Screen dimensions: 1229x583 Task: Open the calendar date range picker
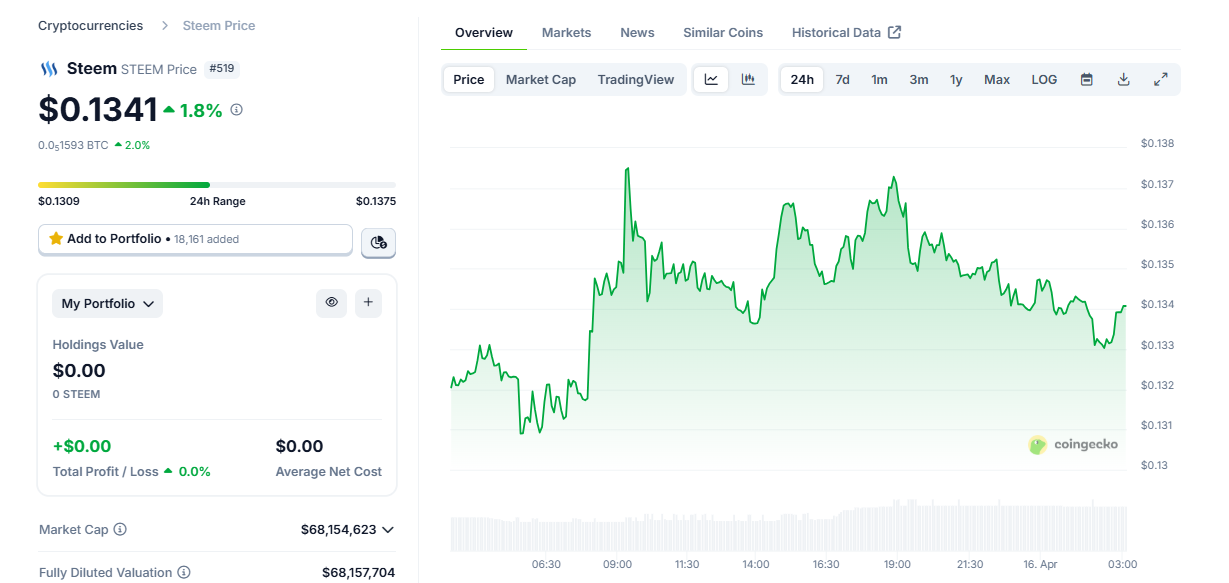coord(1086,80)
